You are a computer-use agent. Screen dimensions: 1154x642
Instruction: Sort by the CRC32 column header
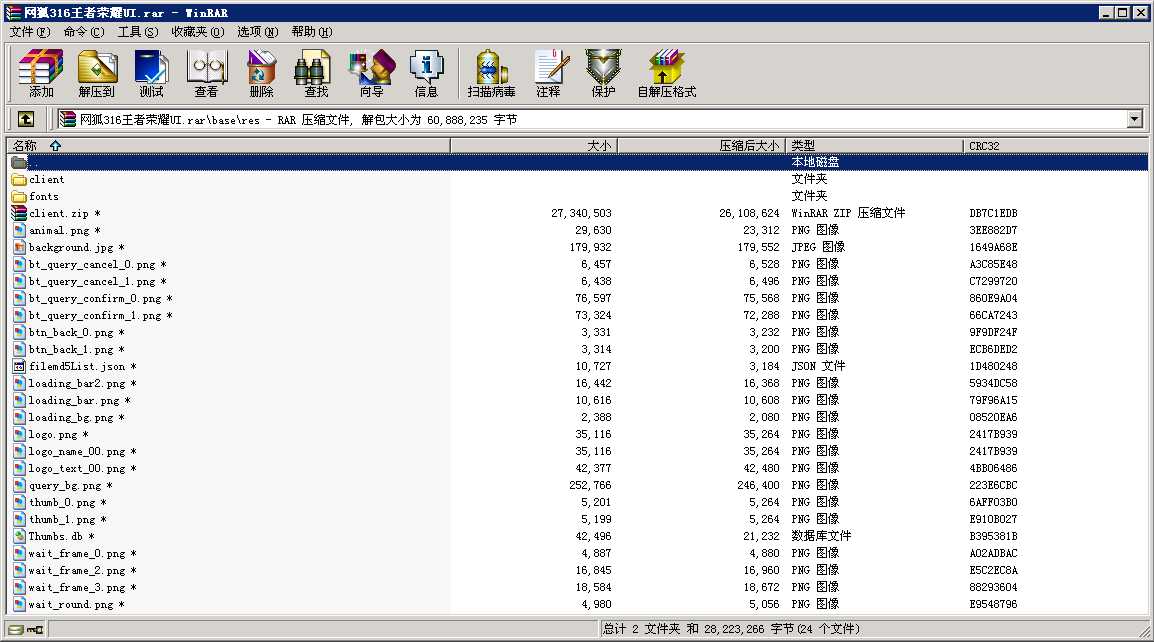(x=1055, y=146)
